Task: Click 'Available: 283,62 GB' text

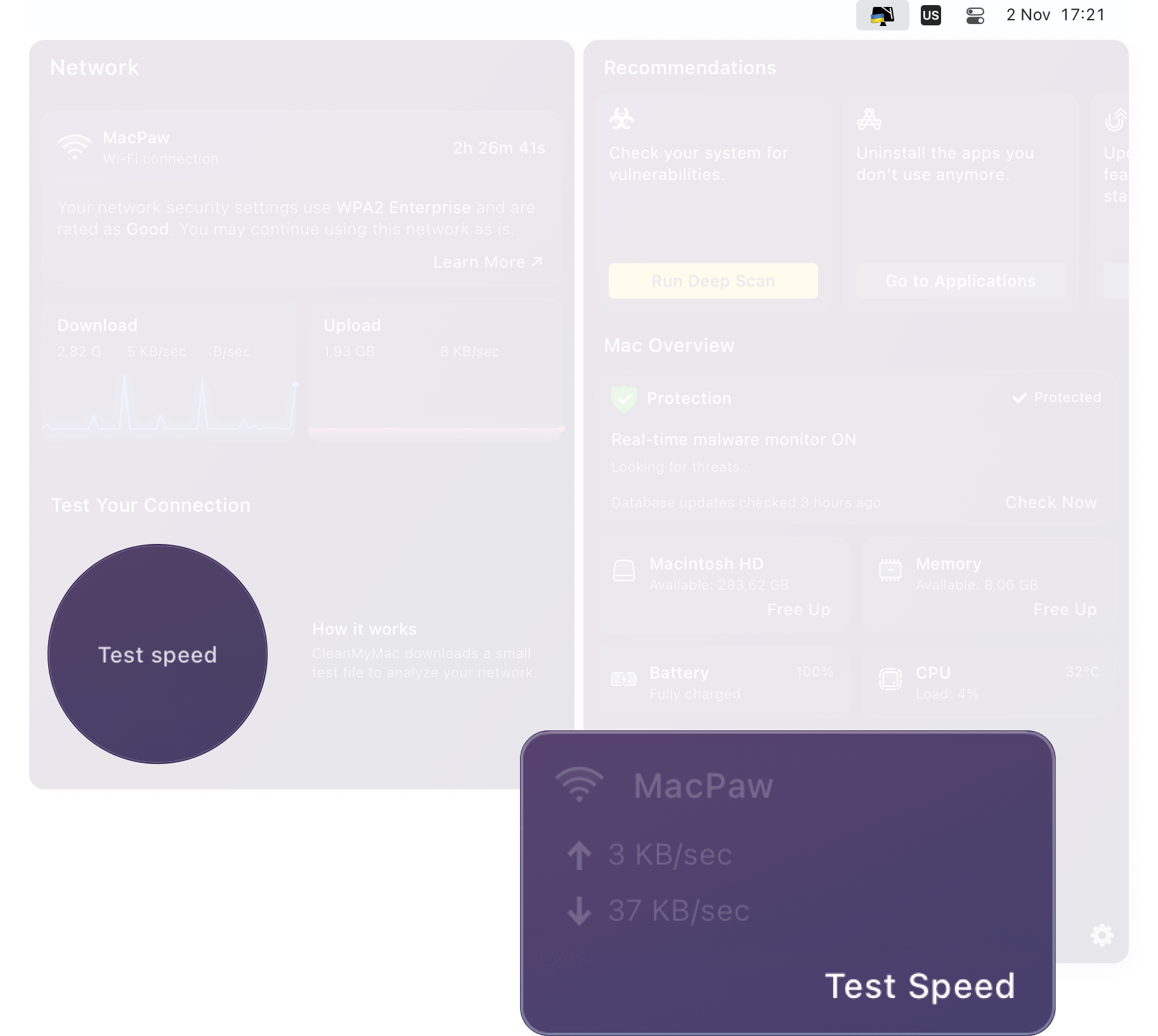Action: 719,585
